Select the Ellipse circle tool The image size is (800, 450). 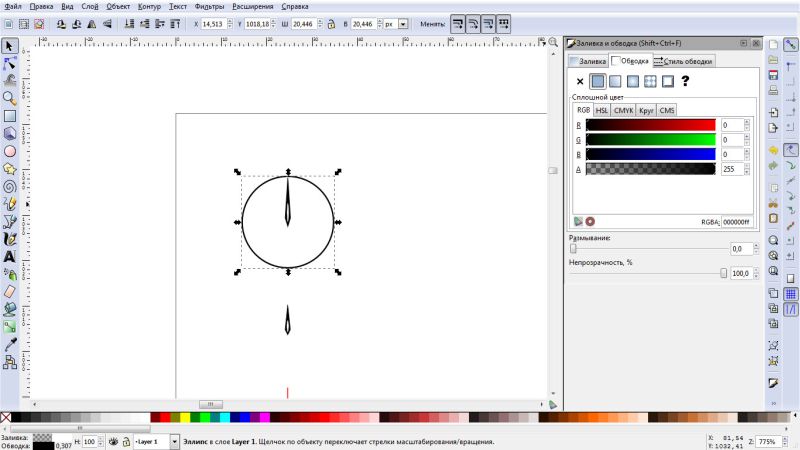point(10,152)
